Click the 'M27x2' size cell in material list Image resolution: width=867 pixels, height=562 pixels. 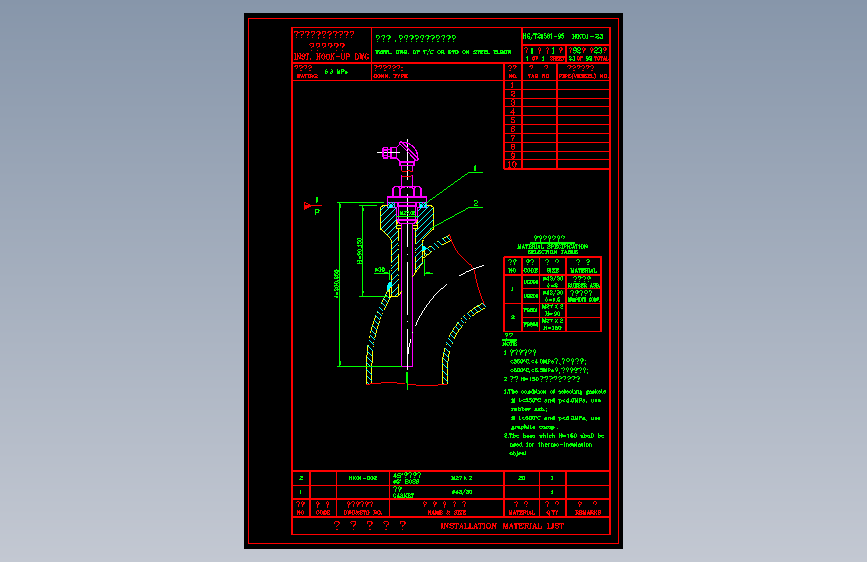click(462, 478)
